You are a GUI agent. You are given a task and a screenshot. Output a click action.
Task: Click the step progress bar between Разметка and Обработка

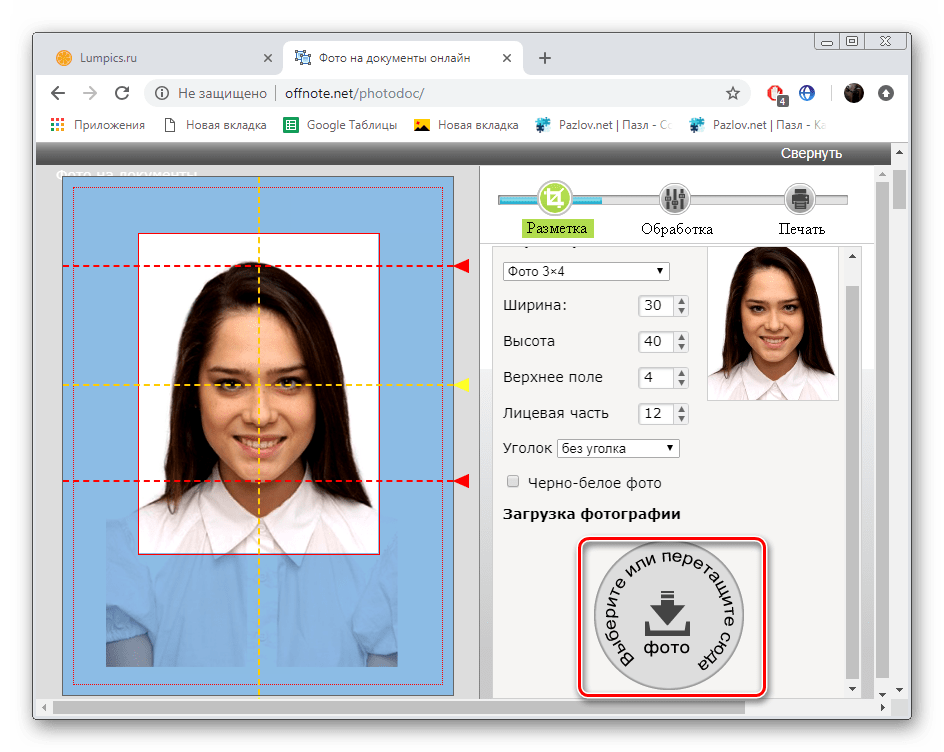click(615, 200)
